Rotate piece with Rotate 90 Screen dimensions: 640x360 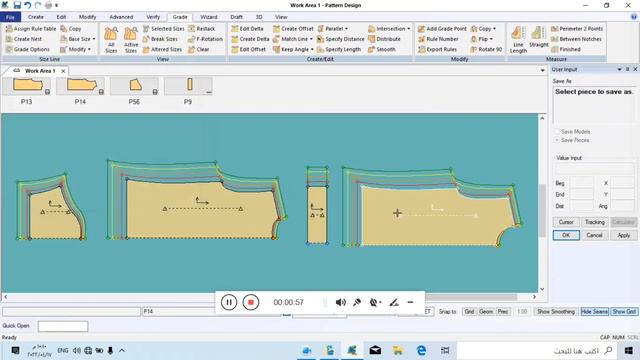tap(486, 49)
